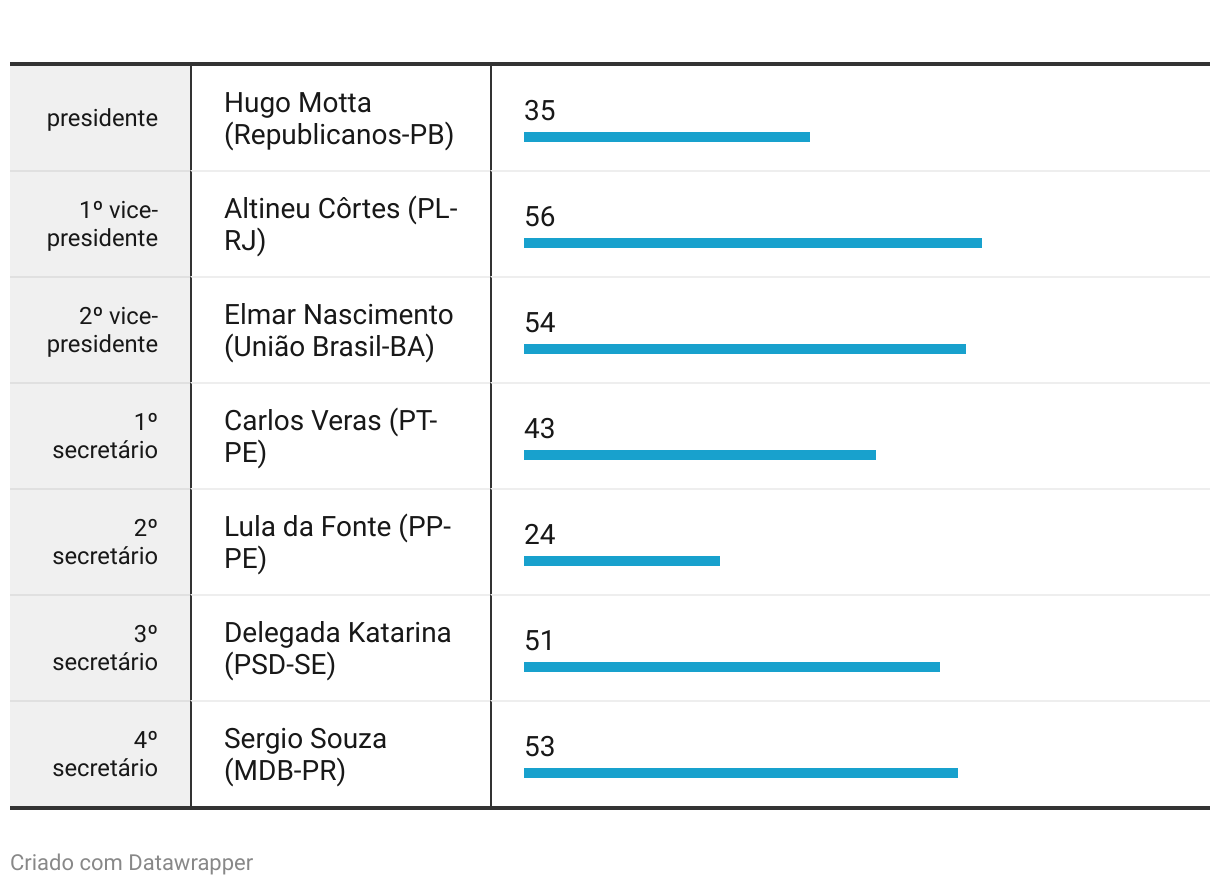Image resolution: width=1220 pixels, height=886 pixels.
Task: Select the Carlos Veras (PT-PE) cell
Action: click(340, 436)
